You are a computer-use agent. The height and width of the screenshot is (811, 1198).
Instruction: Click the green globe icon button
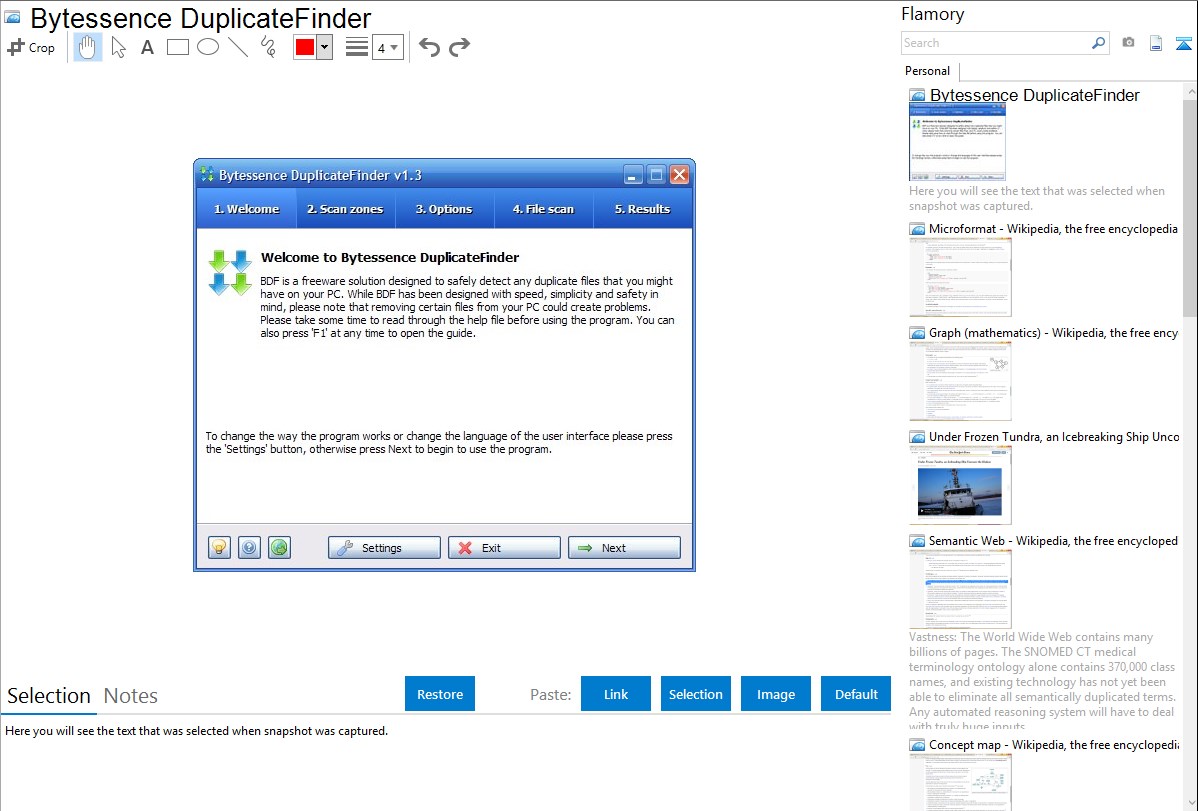[x=280, y=547]
